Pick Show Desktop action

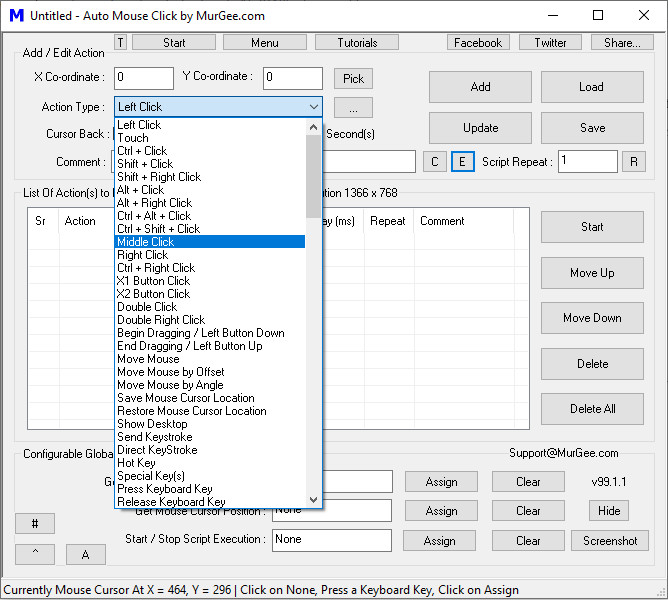tap(210, 424)
